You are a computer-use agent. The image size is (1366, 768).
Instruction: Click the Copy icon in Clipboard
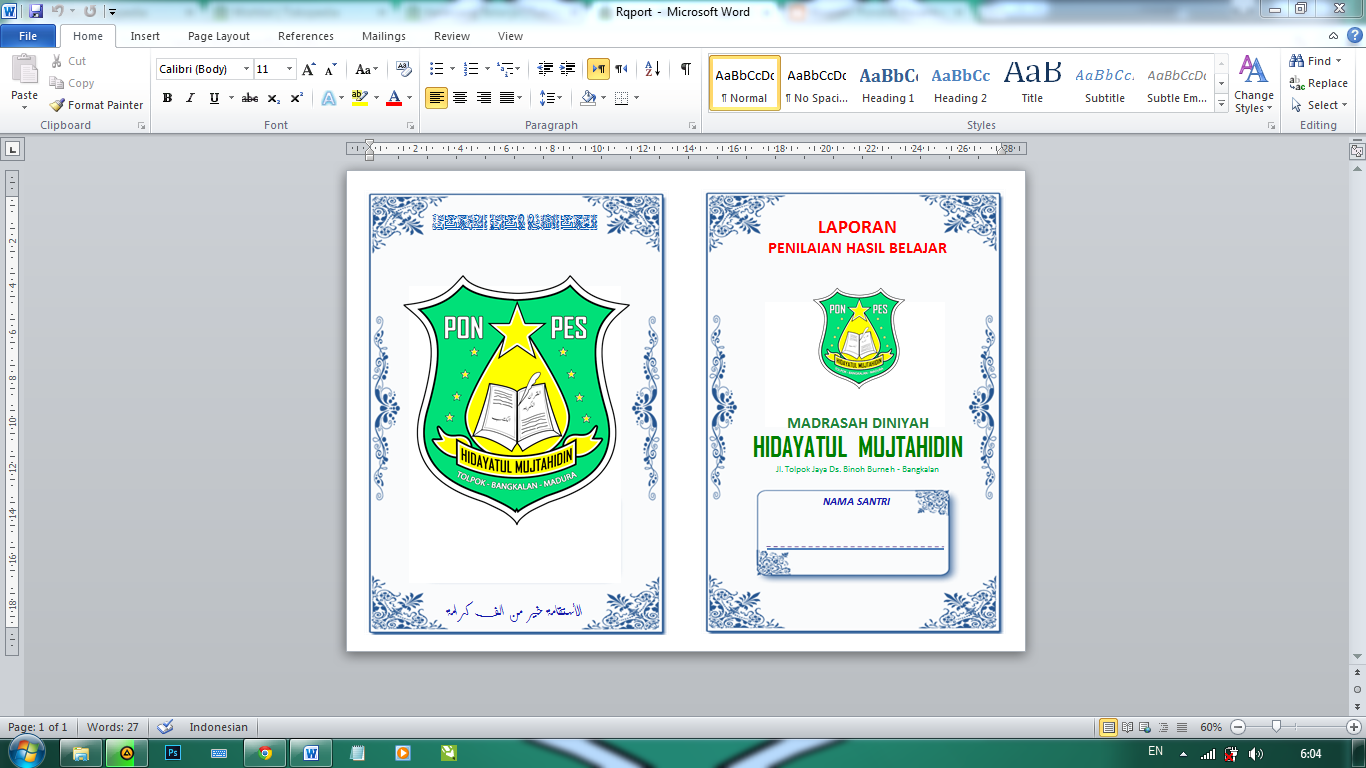57,83
